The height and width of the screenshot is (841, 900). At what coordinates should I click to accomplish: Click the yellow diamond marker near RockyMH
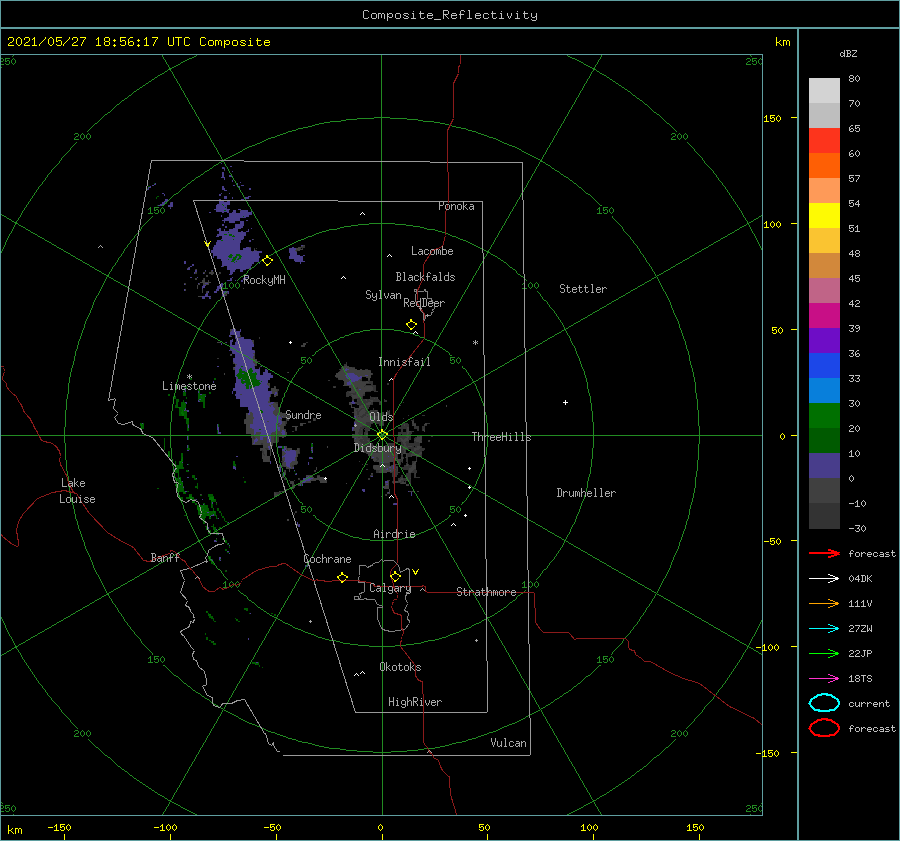(267, 261)
